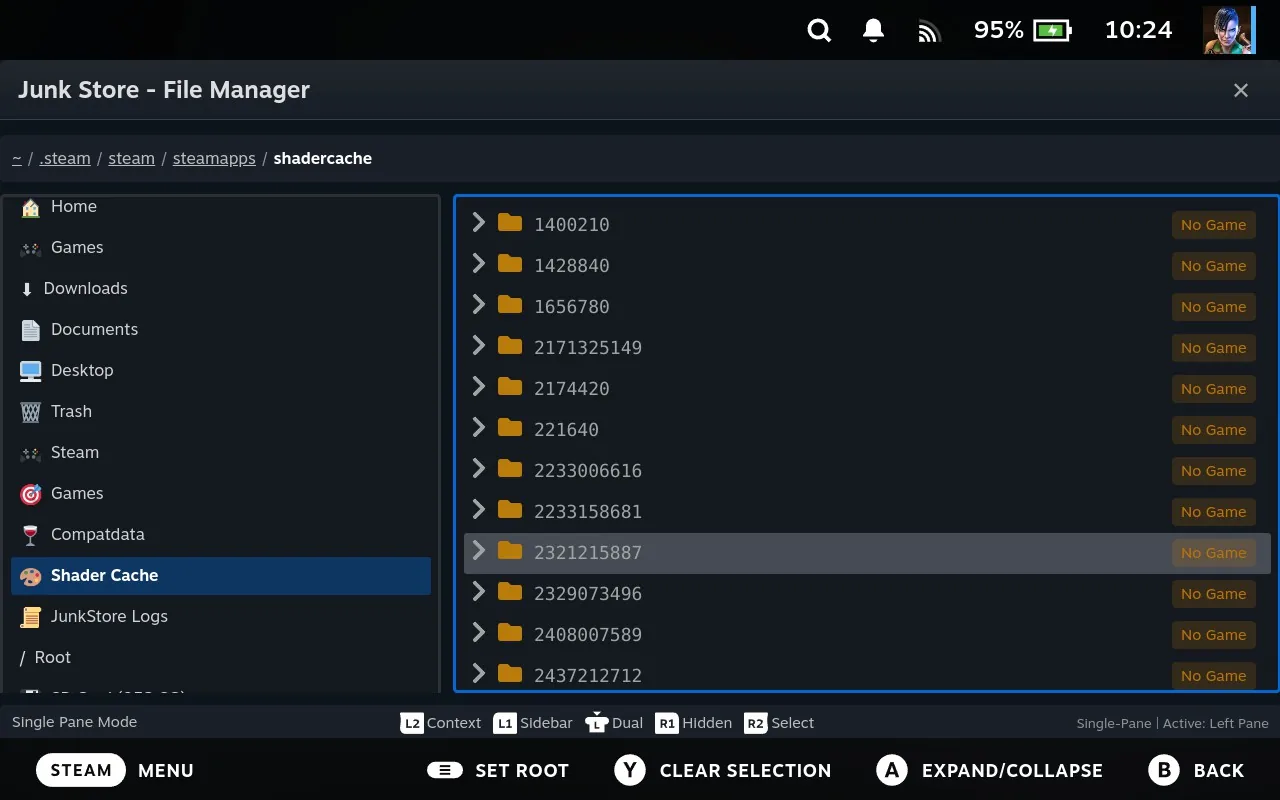Go to the steamapps breadcrumb folder

pyautogui.click(x=214, y=158)
